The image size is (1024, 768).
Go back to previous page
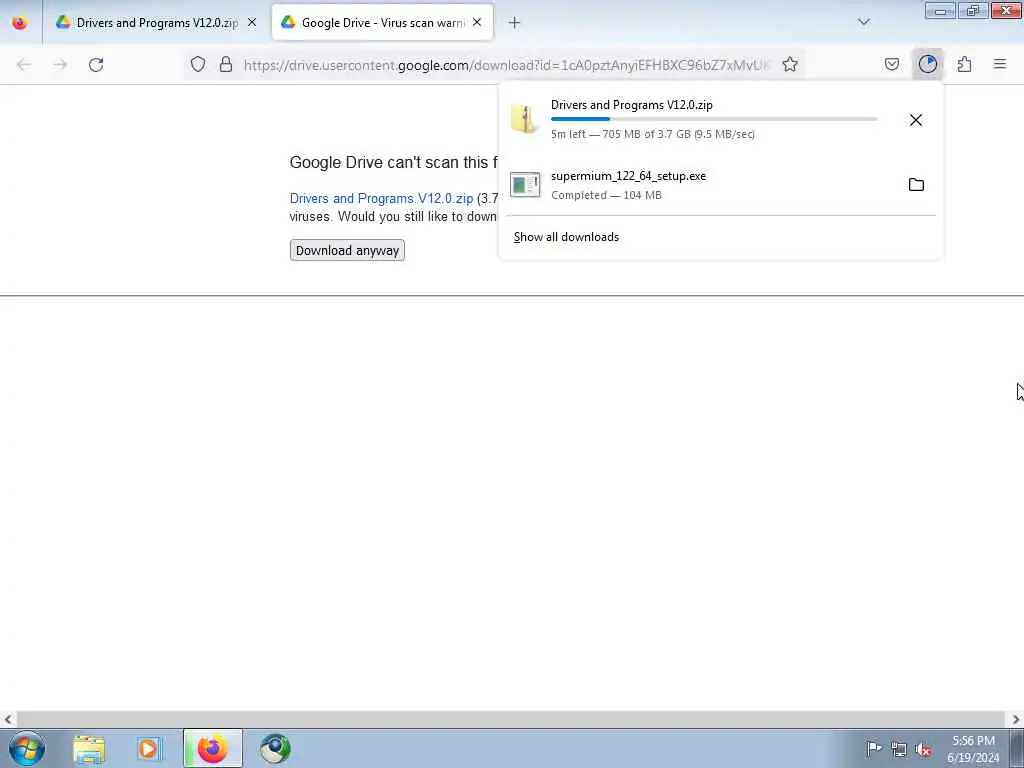[x=24, y=65]
